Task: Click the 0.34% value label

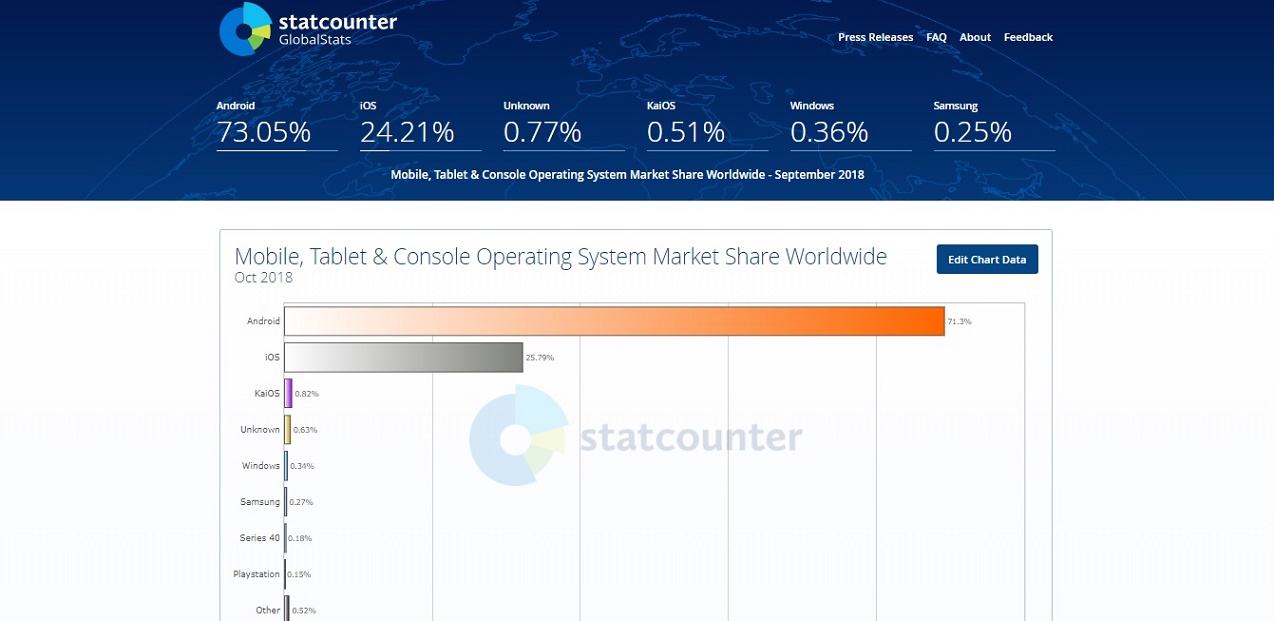Action: 301,466
